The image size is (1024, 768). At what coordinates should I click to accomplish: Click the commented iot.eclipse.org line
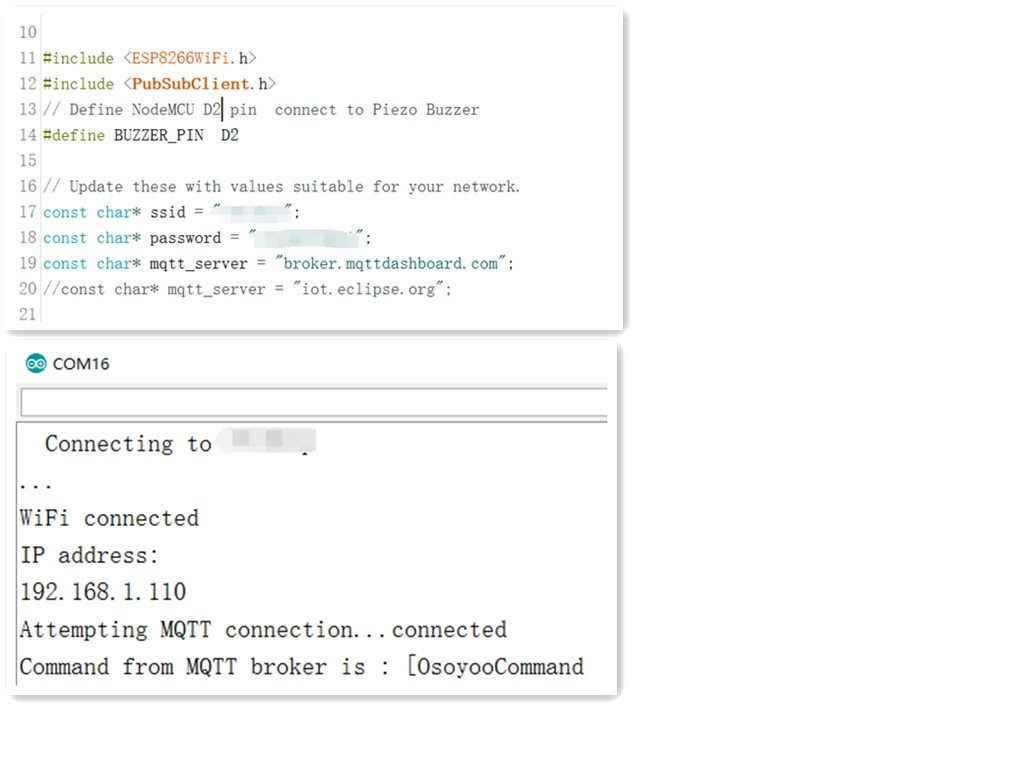click(x=248, y=289)
